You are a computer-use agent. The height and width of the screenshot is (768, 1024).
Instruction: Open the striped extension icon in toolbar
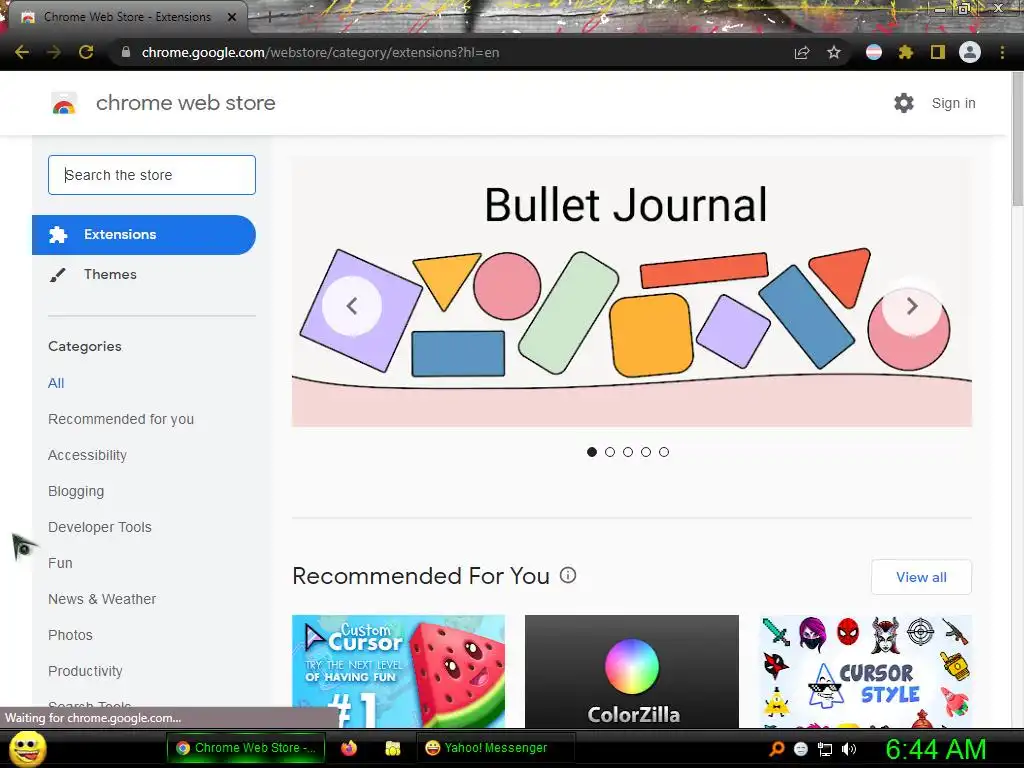[x=874, y=52]
